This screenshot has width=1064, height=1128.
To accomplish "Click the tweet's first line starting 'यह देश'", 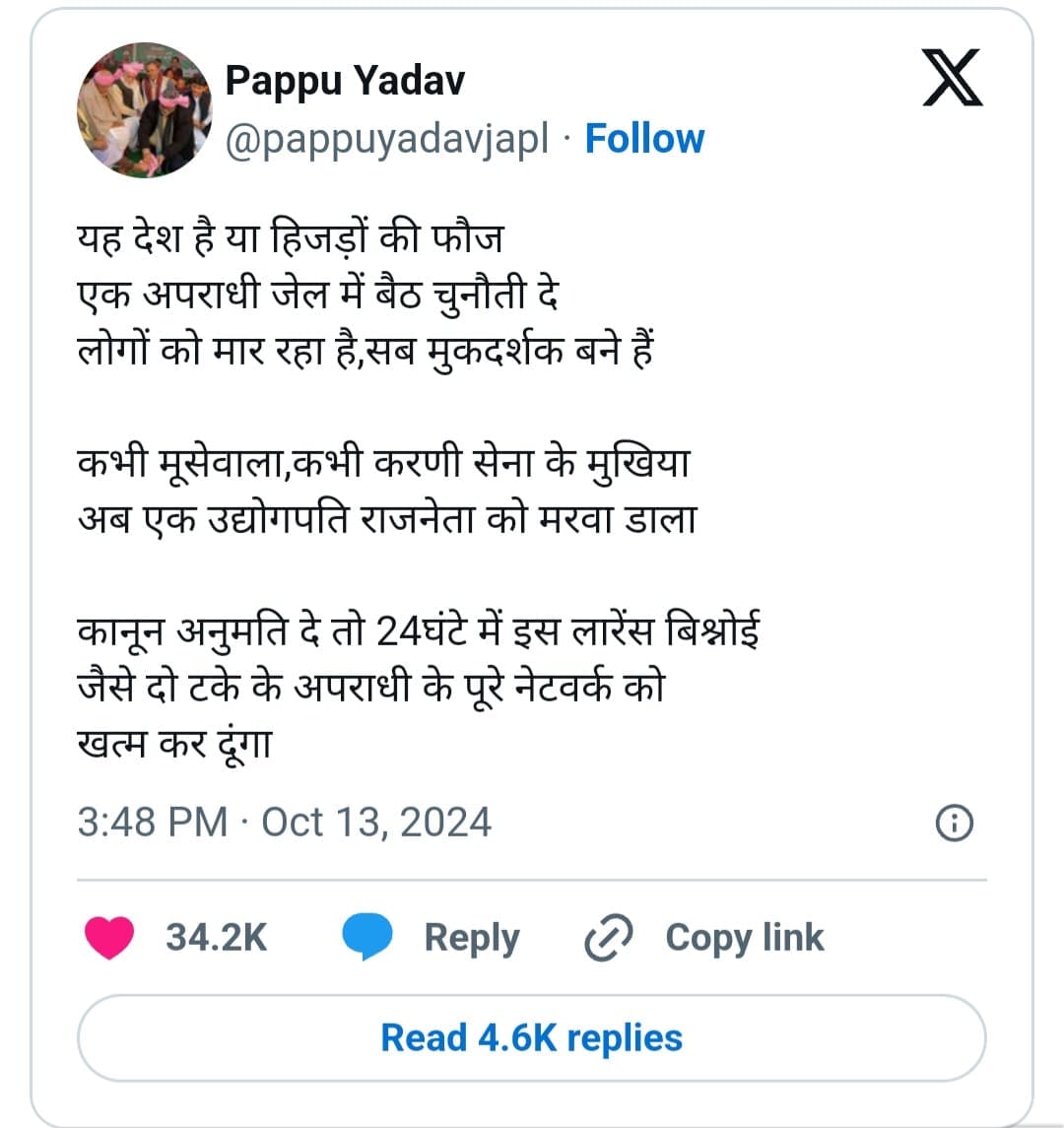I will click(291, 238).
